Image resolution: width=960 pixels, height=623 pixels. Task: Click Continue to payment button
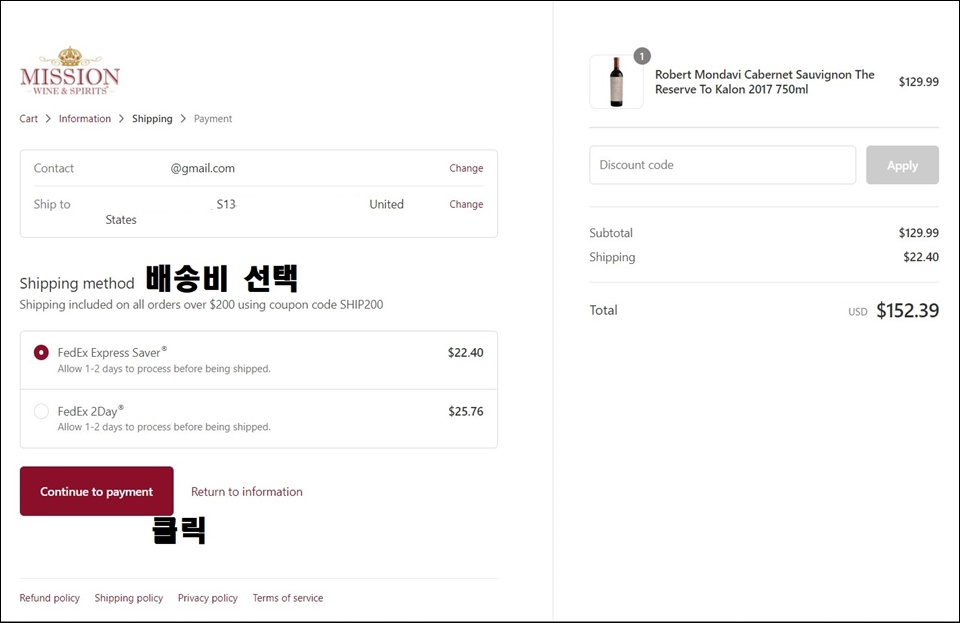pyautogui.click(x=97, y=491)
